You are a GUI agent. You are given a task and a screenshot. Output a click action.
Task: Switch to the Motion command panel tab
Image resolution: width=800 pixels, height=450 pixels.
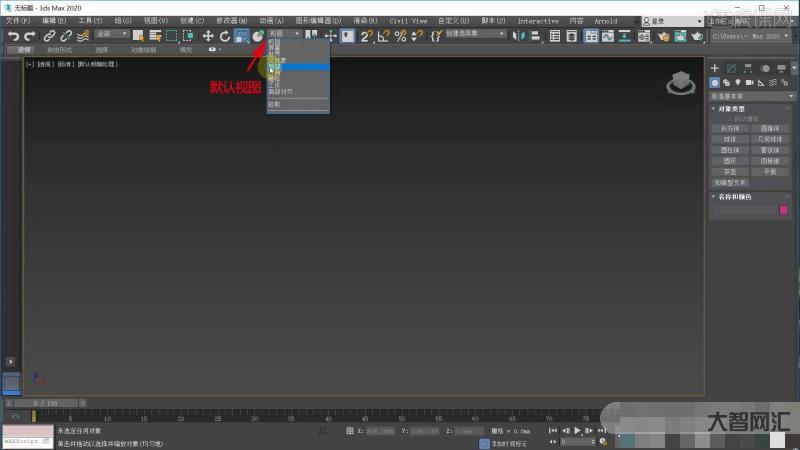click(x=765, y=68)
